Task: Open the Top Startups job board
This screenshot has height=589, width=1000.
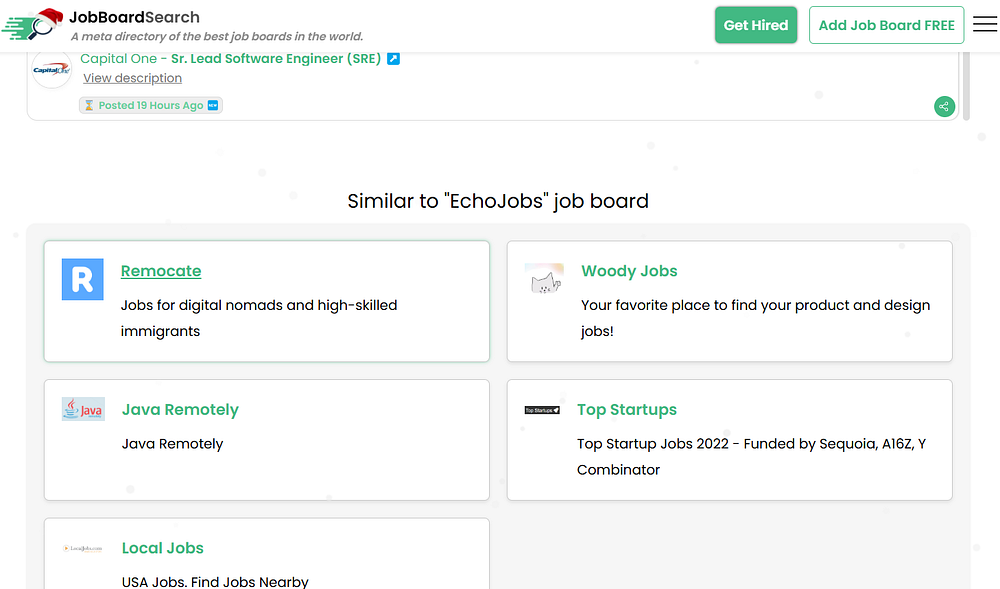Action: (627, 410)
